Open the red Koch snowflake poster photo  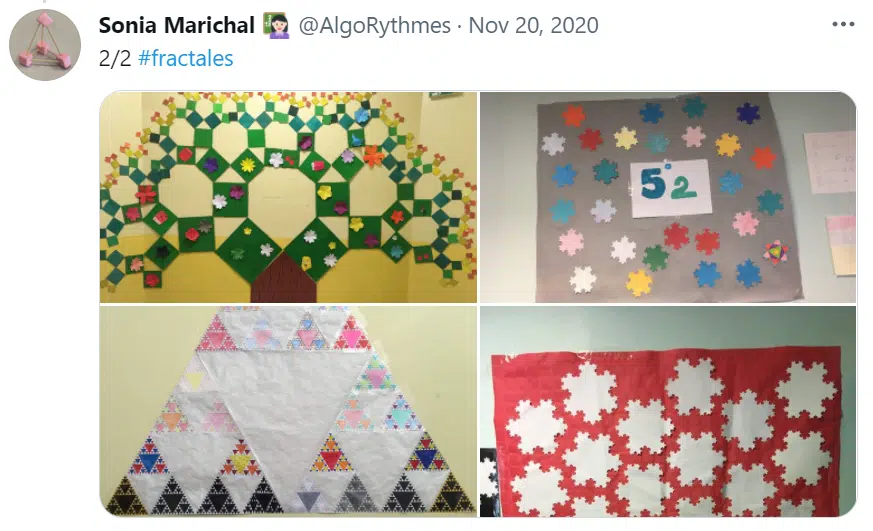pyautogui.click(x=668, y=411)
